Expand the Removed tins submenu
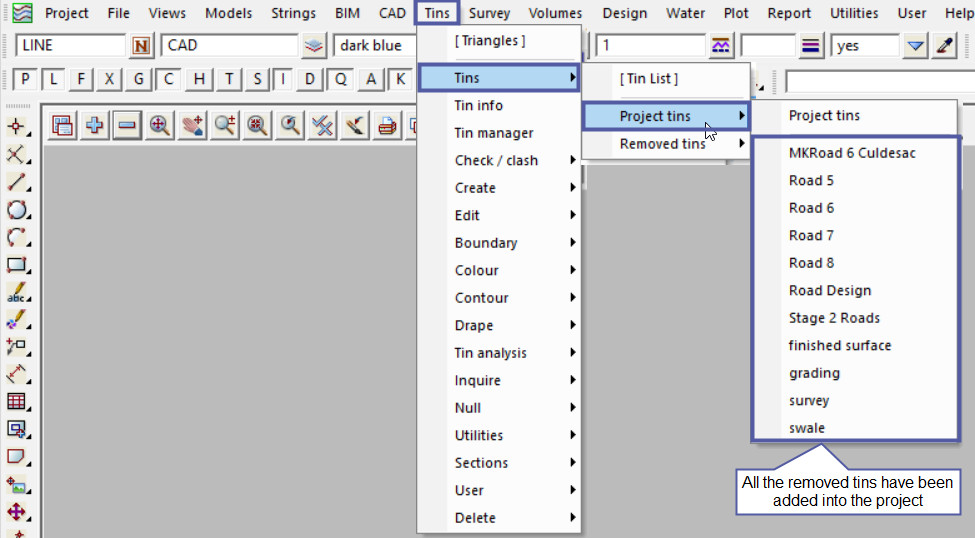Screen dimensions: 975x538 click(x=665, y=144)
